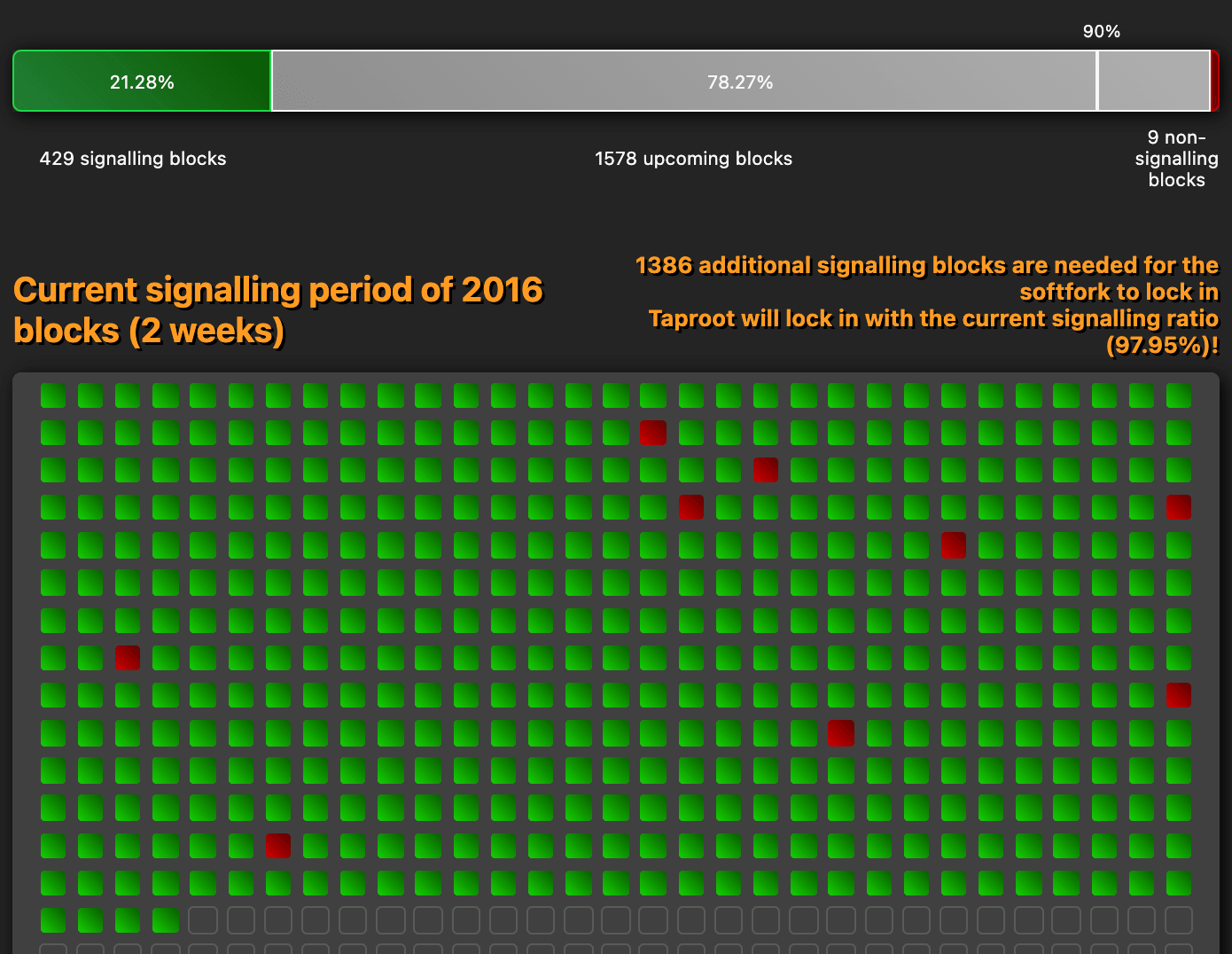Image resolution: width=1232 pixels, height=954 pixels.
Task: Select the '429 signalling blocks' label
Action: [x=133, y=159]
